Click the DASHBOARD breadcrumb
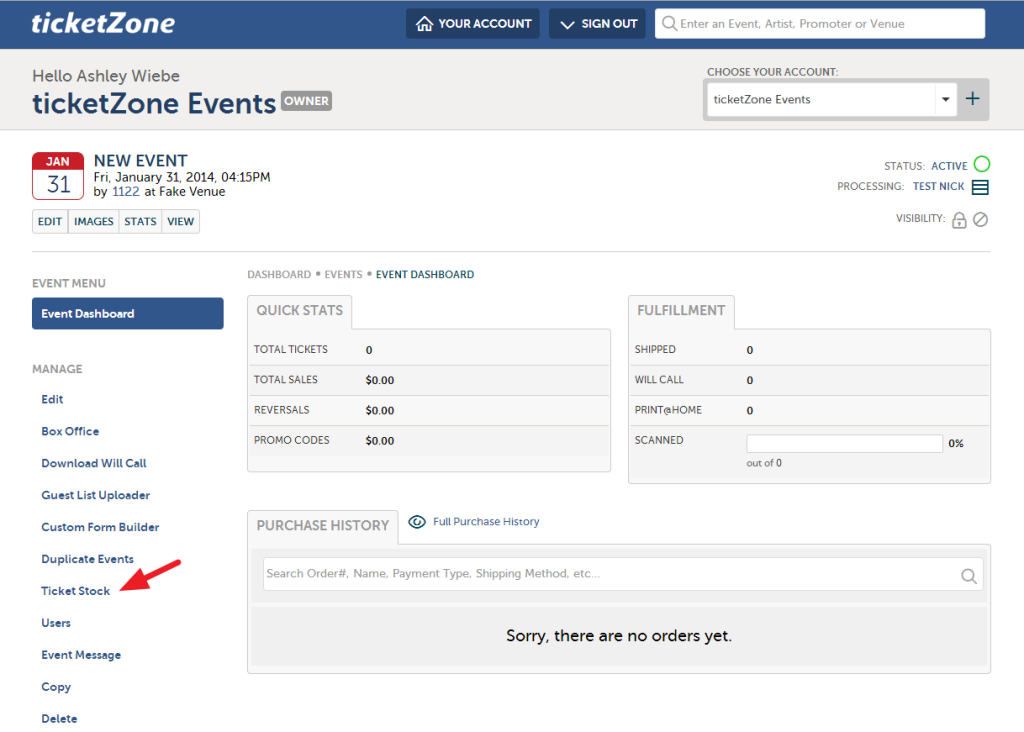1024x732 pixels. tap(279, 274)
